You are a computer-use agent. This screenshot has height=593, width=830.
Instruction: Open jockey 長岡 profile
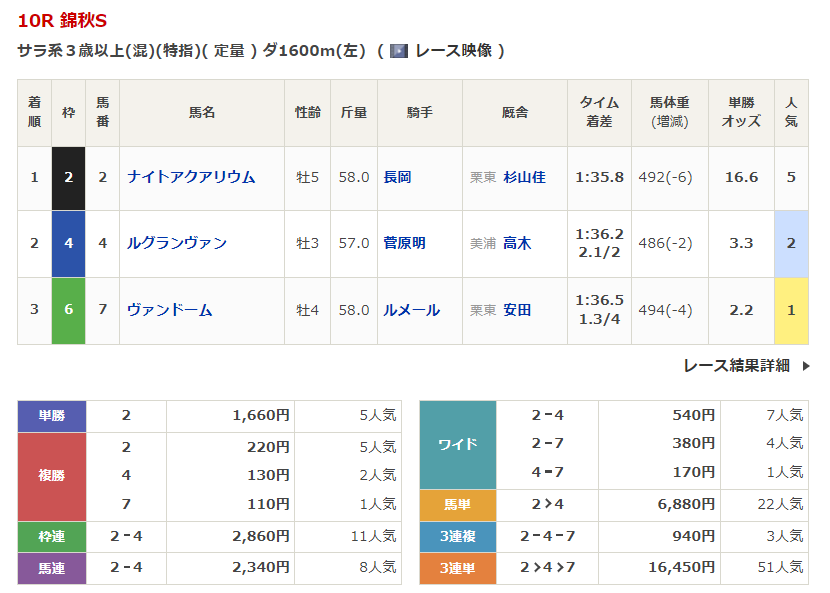(x=397, y=177)
